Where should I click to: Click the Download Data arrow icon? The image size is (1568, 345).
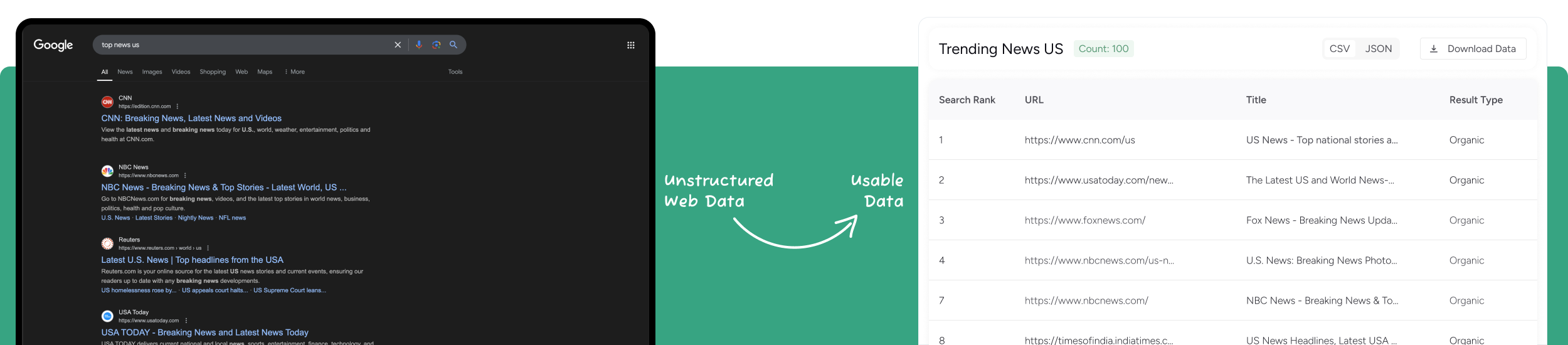(1434, 49)
